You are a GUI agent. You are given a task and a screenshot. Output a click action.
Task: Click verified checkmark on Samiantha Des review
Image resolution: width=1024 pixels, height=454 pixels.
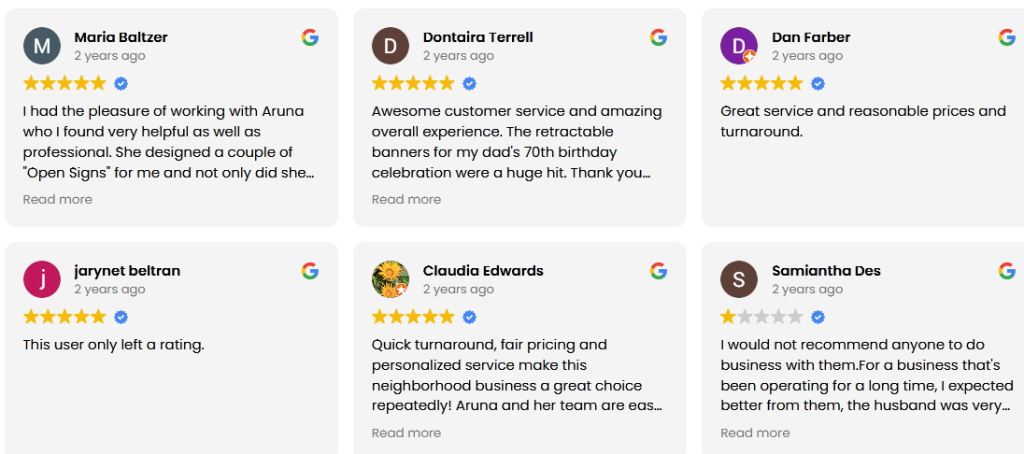coord(818,317)
